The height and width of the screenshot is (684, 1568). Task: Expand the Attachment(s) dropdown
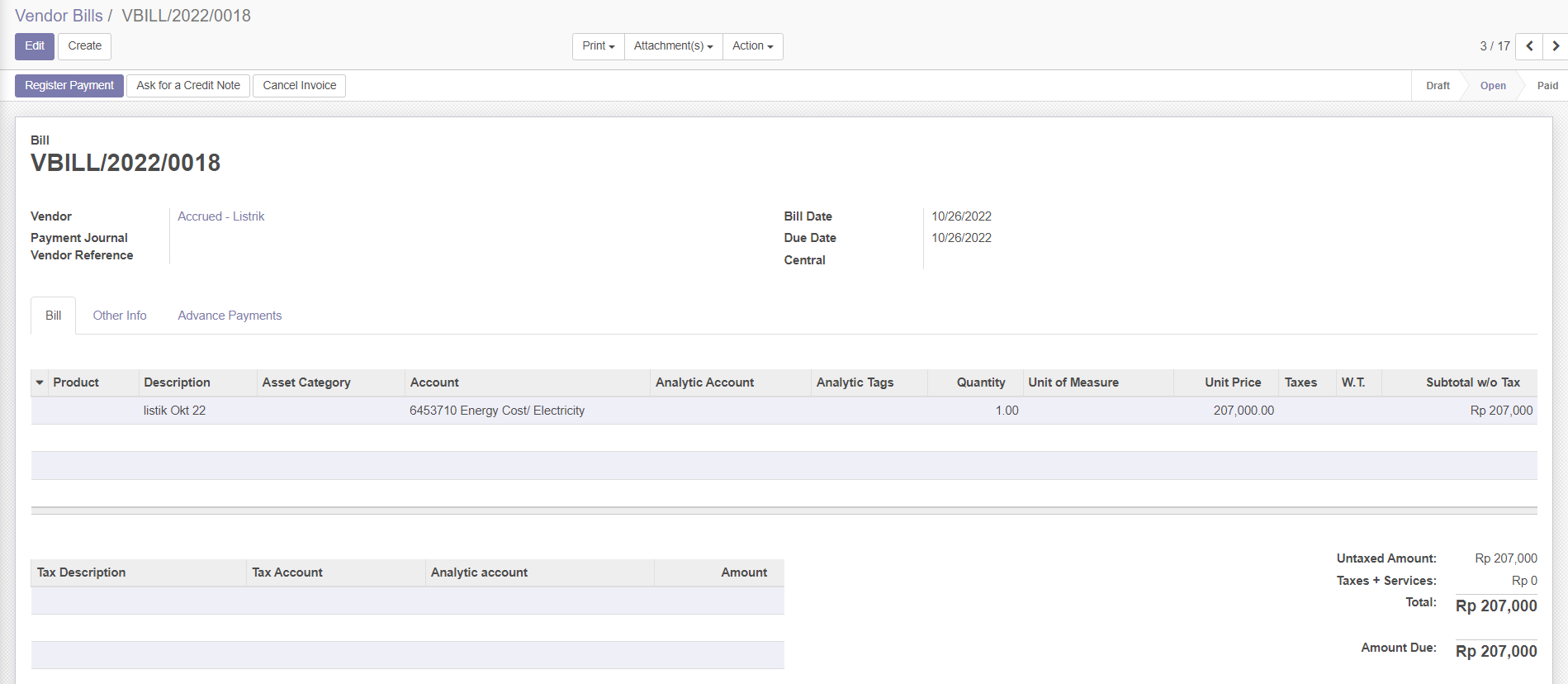tap(673, 46)
